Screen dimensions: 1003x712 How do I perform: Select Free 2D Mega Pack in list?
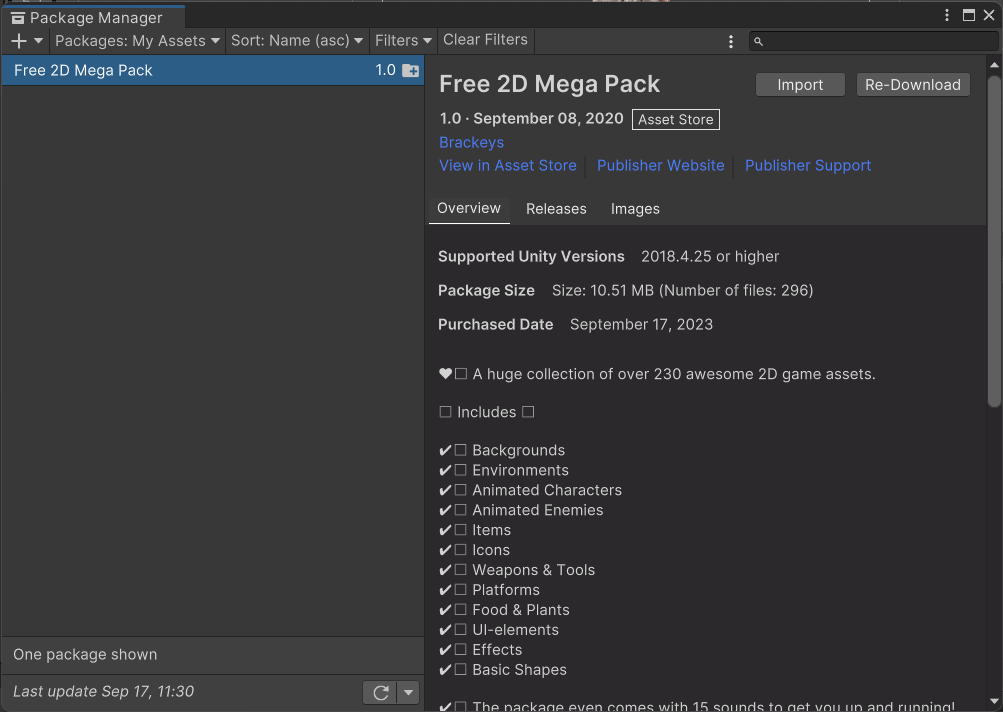pos(212,70)
